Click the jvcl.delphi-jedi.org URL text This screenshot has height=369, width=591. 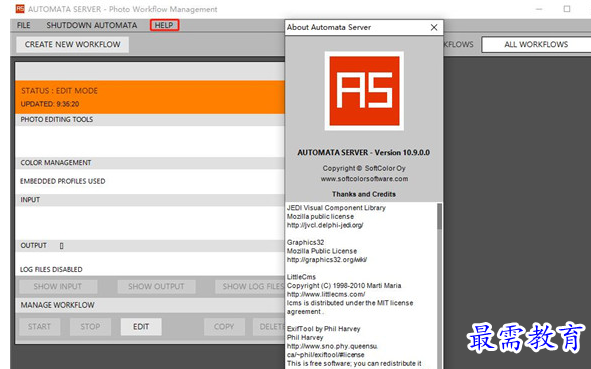tap(325, 225)
